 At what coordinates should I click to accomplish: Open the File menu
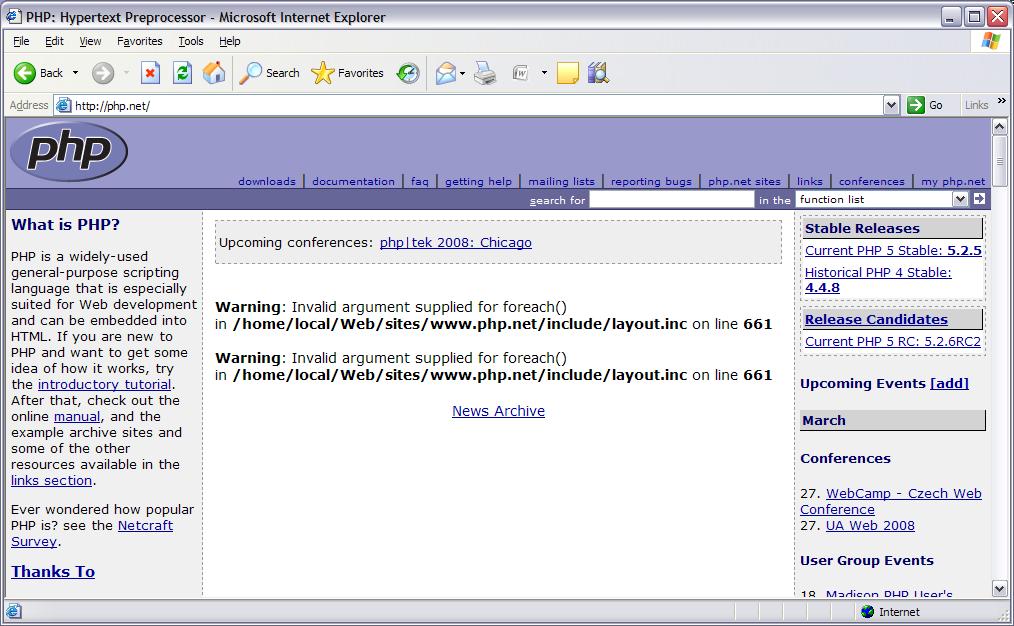(x=21, y=41)
